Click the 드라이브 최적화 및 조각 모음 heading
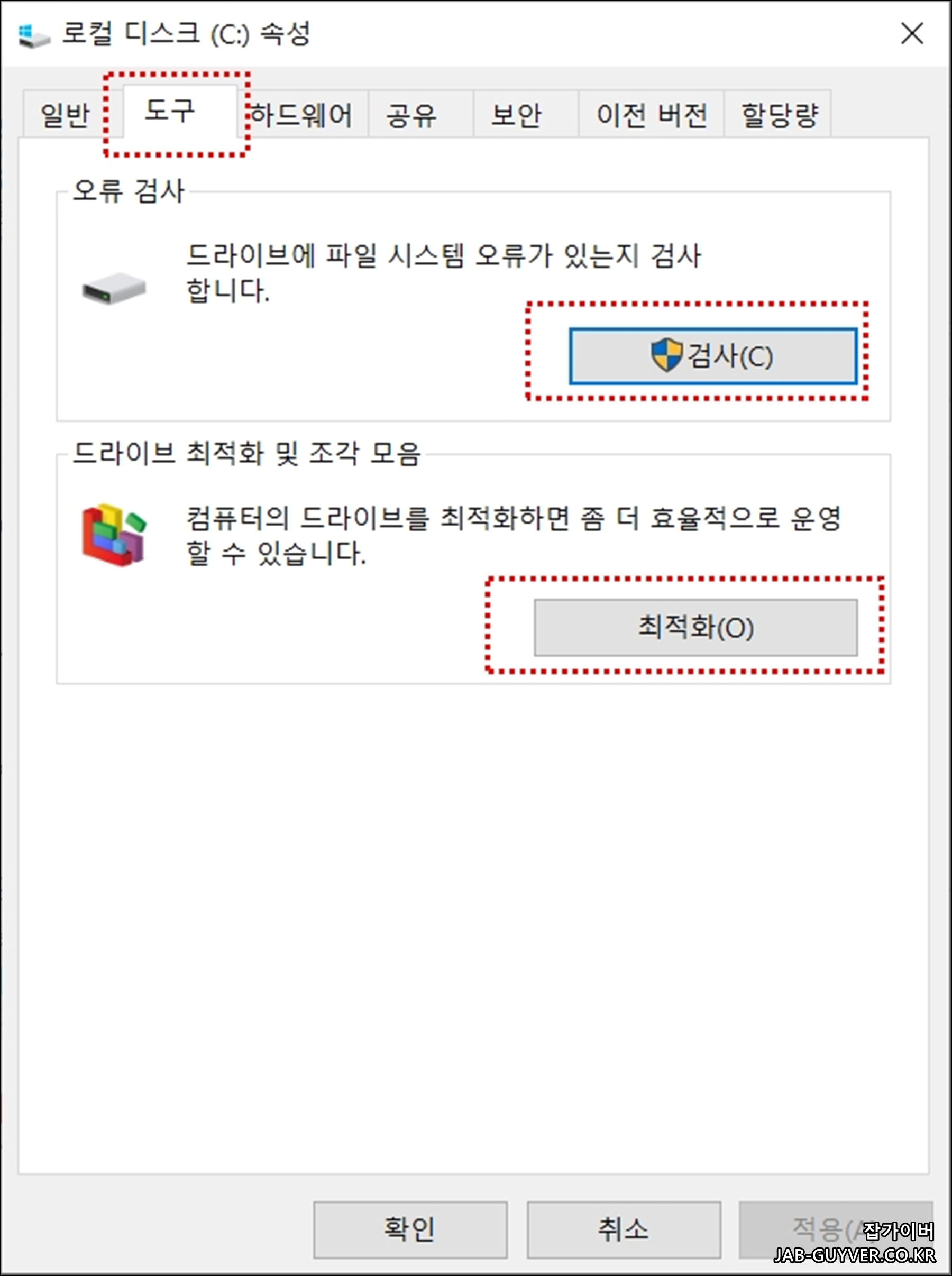The image size is (952, 1276). tap(246, 453)
